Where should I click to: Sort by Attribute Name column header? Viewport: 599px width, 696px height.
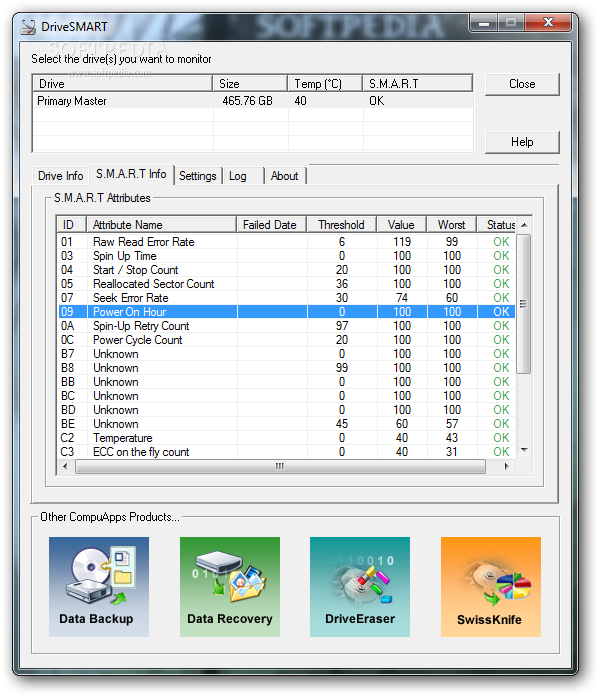[x=161, y=225]
